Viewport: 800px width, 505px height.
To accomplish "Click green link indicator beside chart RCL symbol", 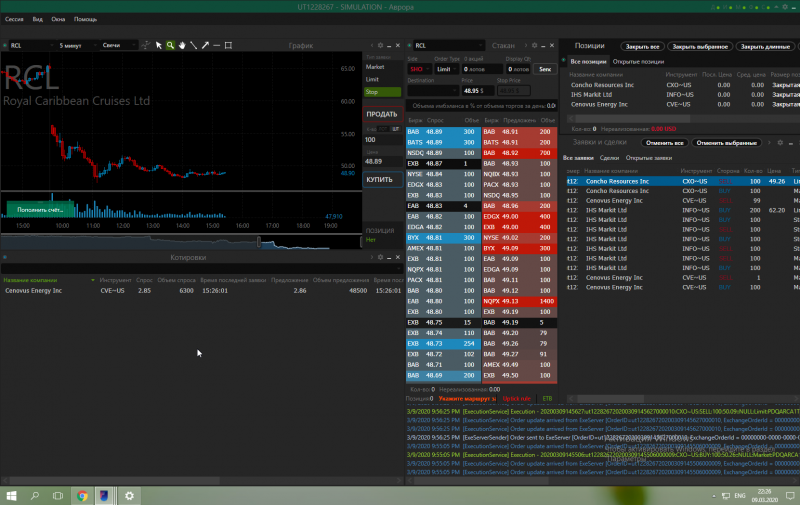I will click(5, 45).
